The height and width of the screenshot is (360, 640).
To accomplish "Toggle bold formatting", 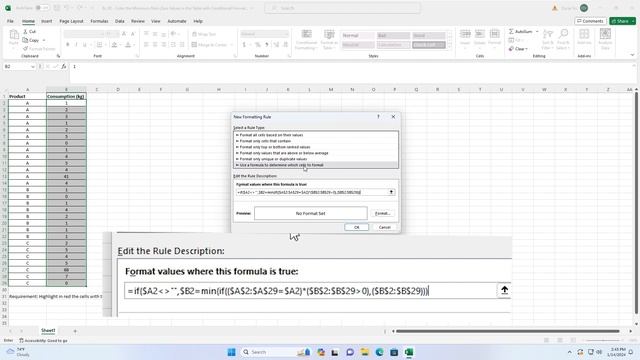I will (x=68, y=44).
